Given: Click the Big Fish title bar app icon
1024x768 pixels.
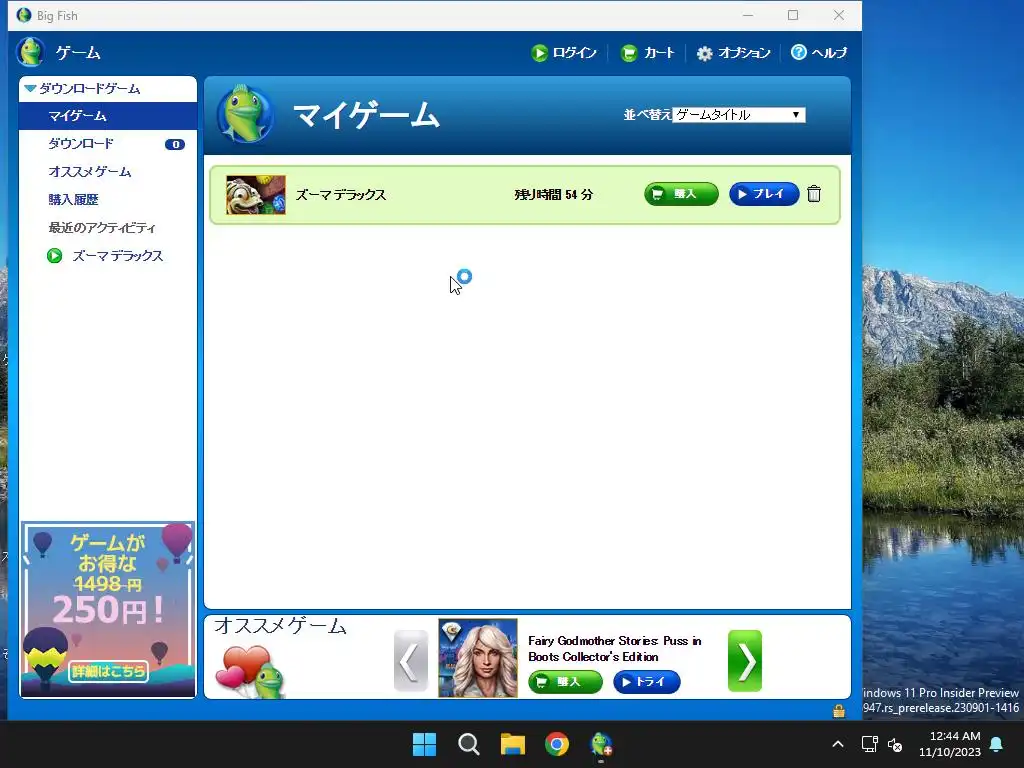Looking at the screenshot, I should 24,15.
